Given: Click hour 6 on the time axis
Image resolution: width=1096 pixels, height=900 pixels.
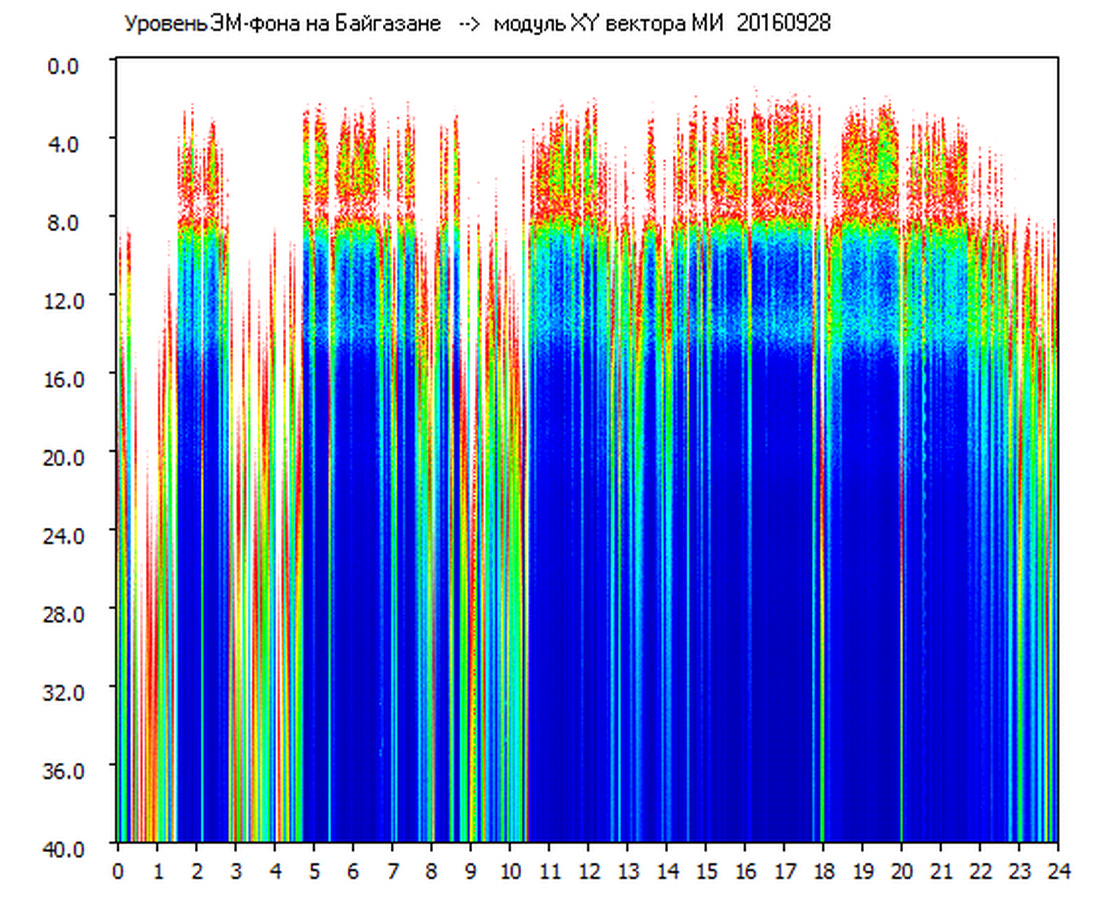Looking at the screenshot, I should tap(352, 871).
